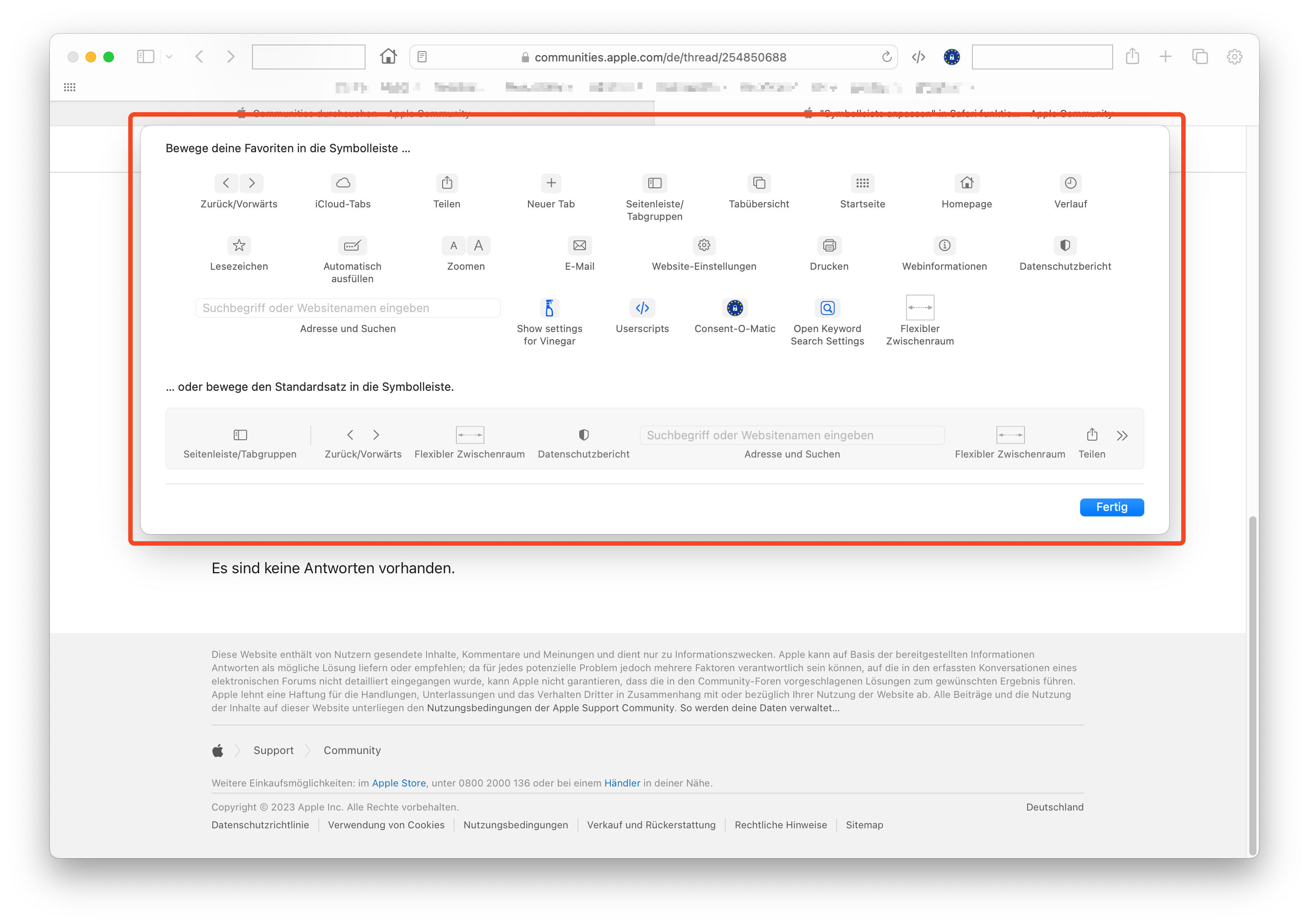Select the Verlauf clock icon
The height and width of the screenshot is (924, 1309).
pyautogui.click(x=1070, y=183)
